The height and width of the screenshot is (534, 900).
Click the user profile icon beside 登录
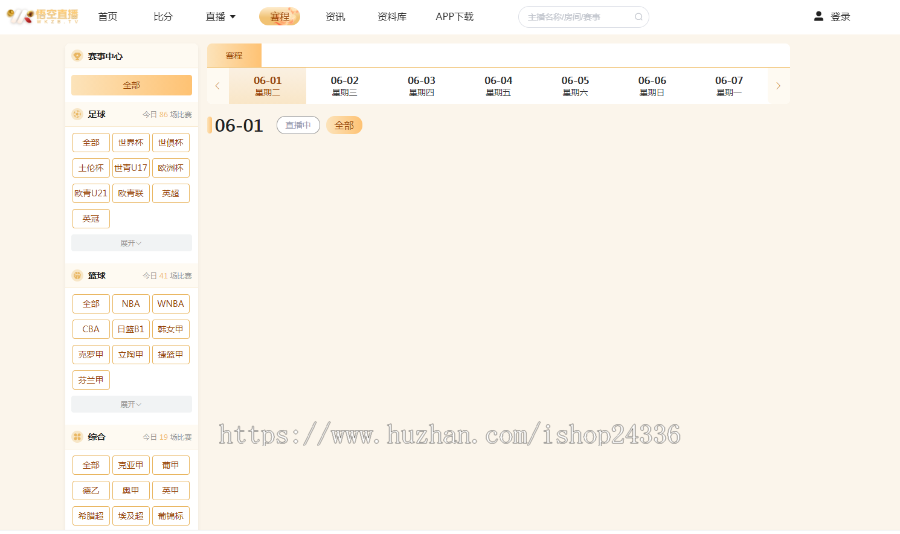coord(818,17)
